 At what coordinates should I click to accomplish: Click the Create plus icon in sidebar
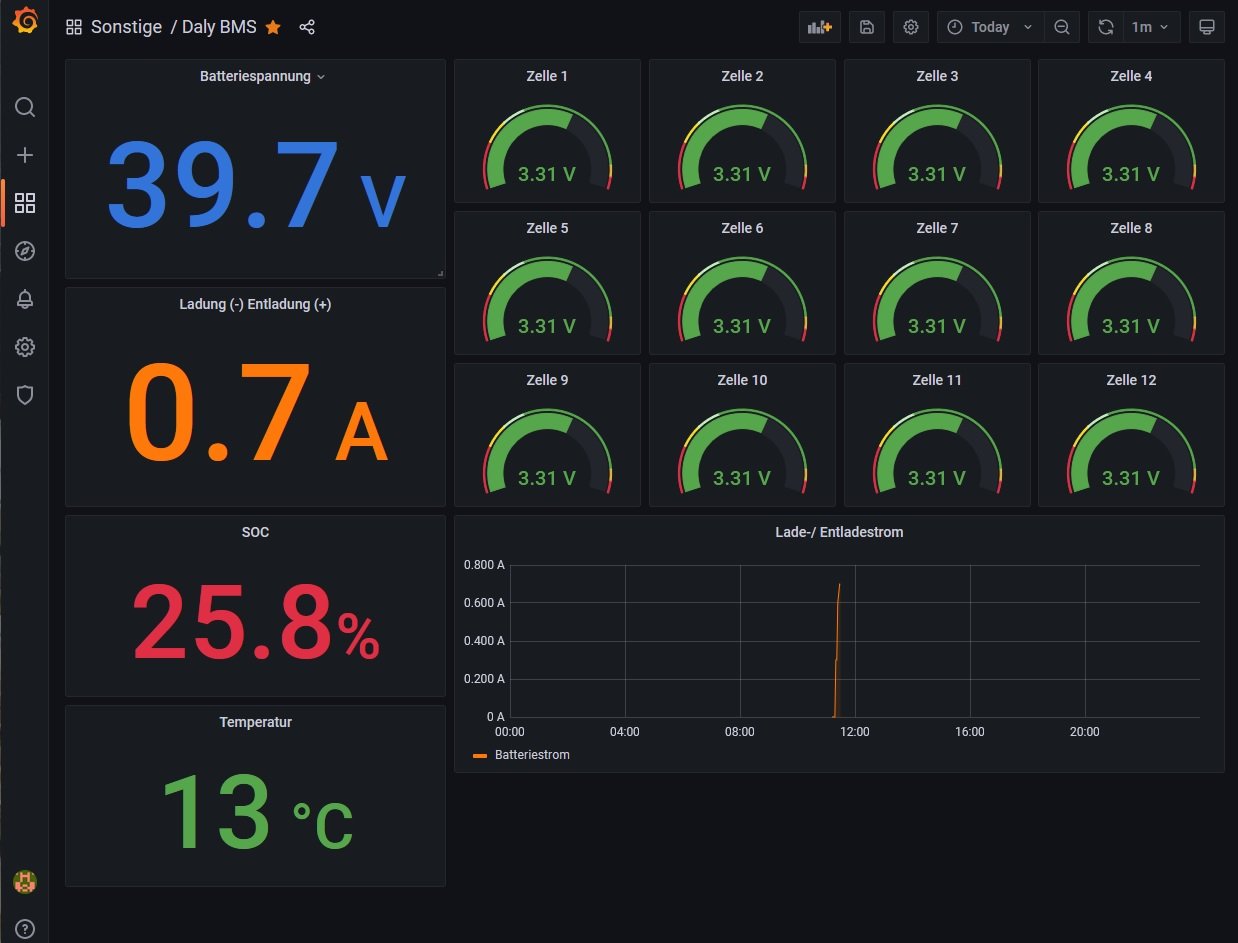pos(25,155)
